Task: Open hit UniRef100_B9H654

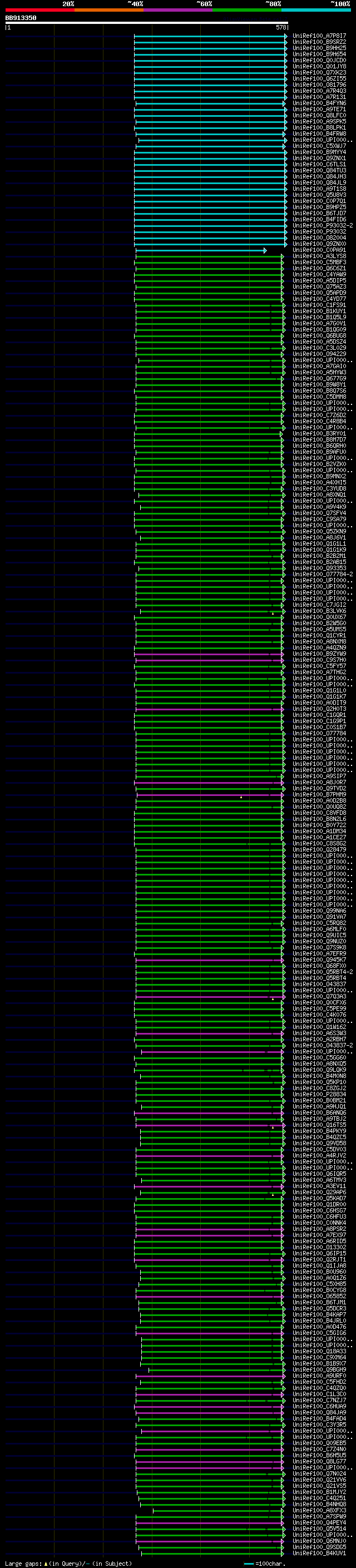Action: click(x=319, y=54)
